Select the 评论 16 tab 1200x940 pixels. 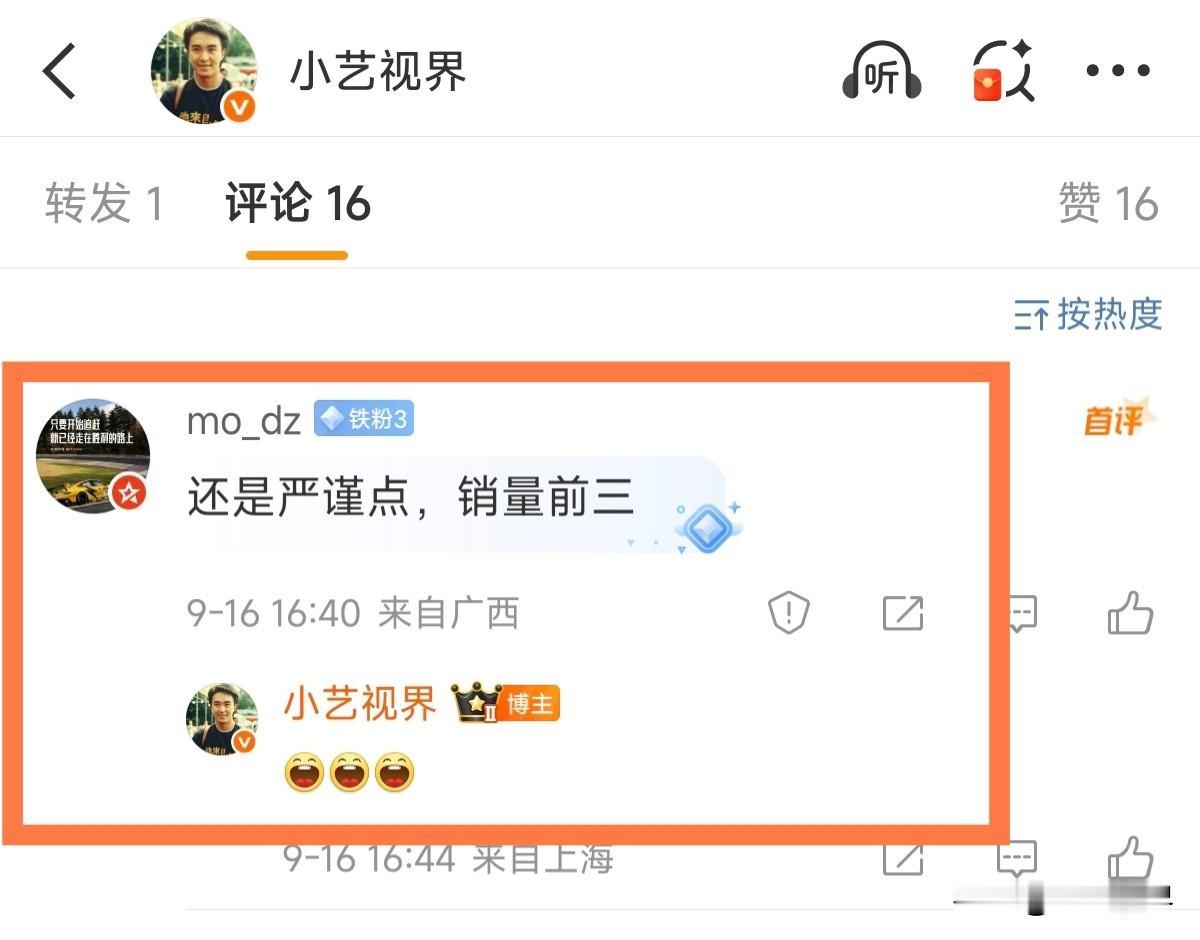(x=298, y=204)
